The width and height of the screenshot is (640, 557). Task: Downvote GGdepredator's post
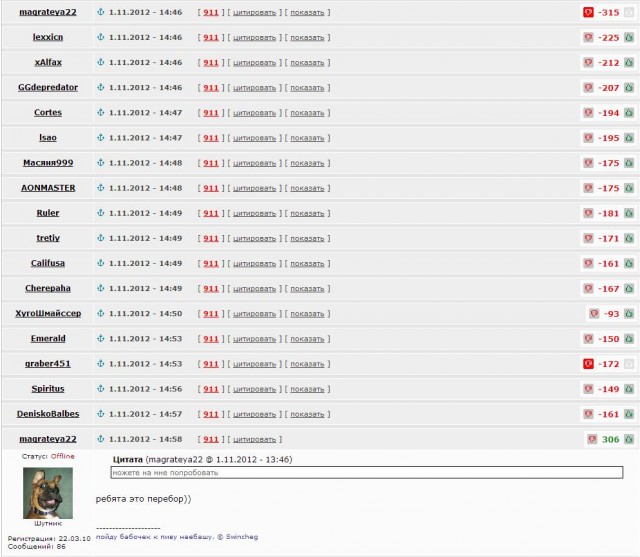click(x=588, y=88)
